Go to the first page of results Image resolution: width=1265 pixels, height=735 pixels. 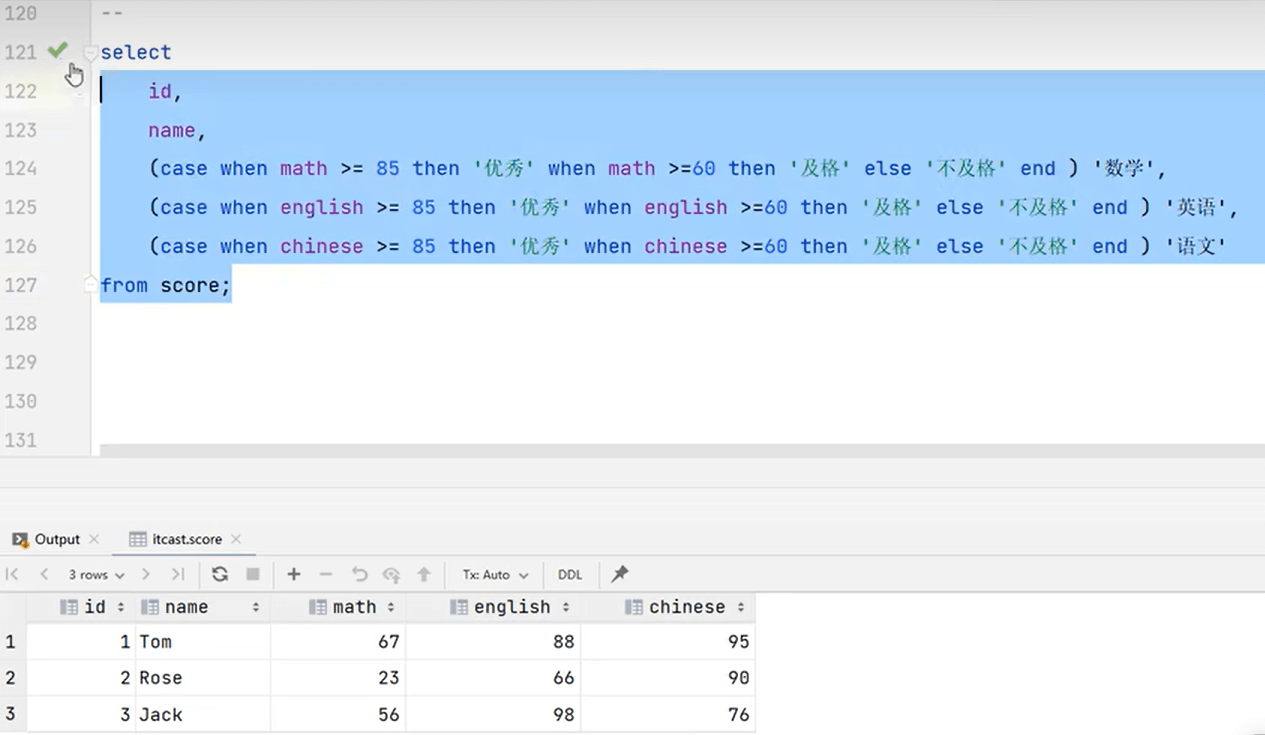pyautogui.click(x=13, y=574)
